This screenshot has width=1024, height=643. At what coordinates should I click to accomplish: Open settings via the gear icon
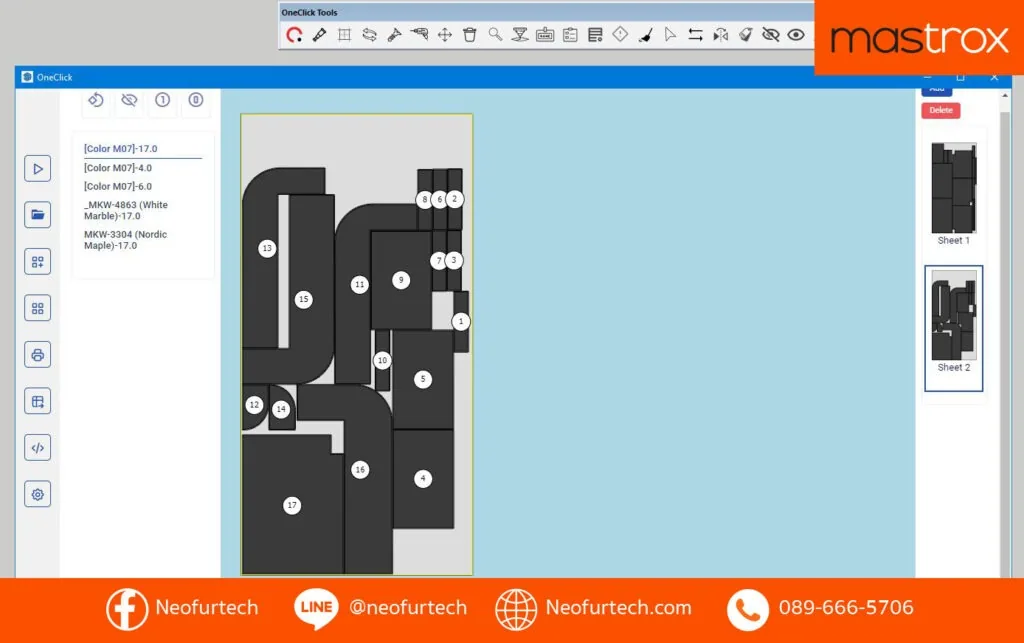(x=38, y=494)
